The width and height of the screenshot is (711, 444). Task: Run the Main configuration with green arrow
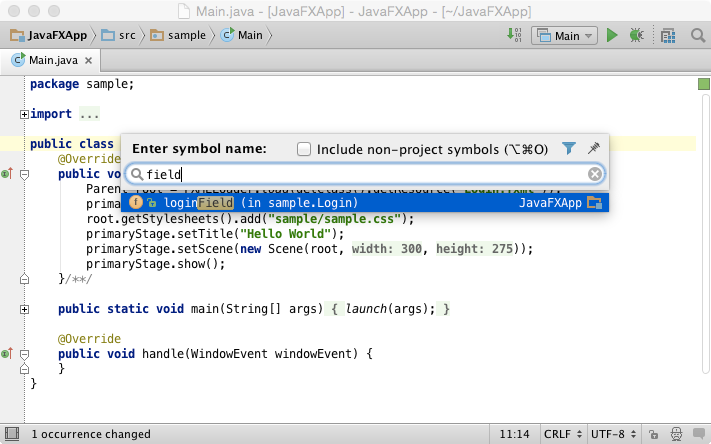[x=612, y=35]
